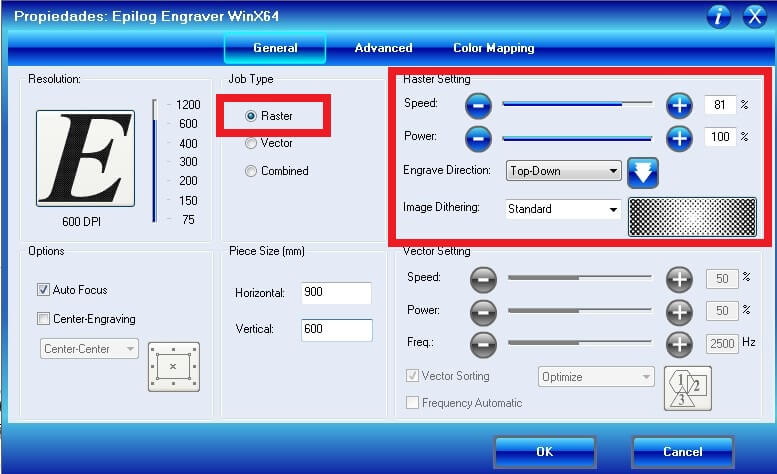Decrease vector frequency with minus button
777x474 pixels.
(x=483, y=344)
